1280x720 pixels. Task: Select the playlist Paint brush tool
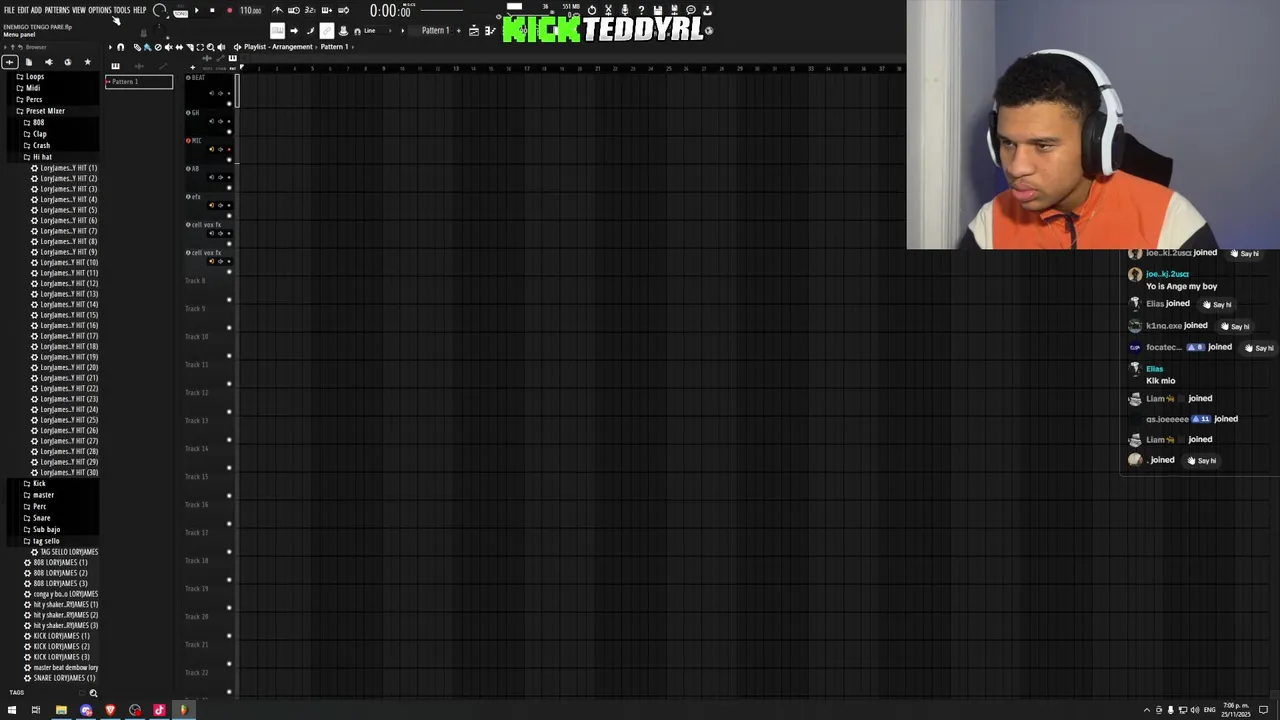pyautogui.click(x=147, y=47)
